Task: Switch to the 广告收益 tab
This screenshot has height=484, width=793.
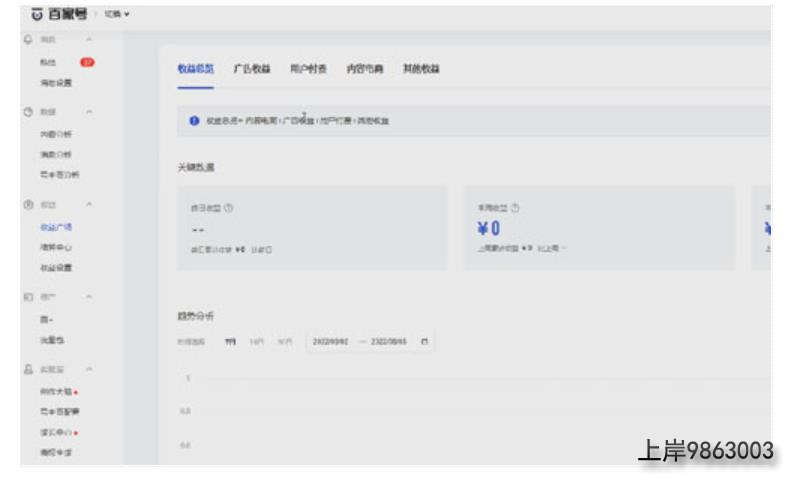Action: (254, 68)
